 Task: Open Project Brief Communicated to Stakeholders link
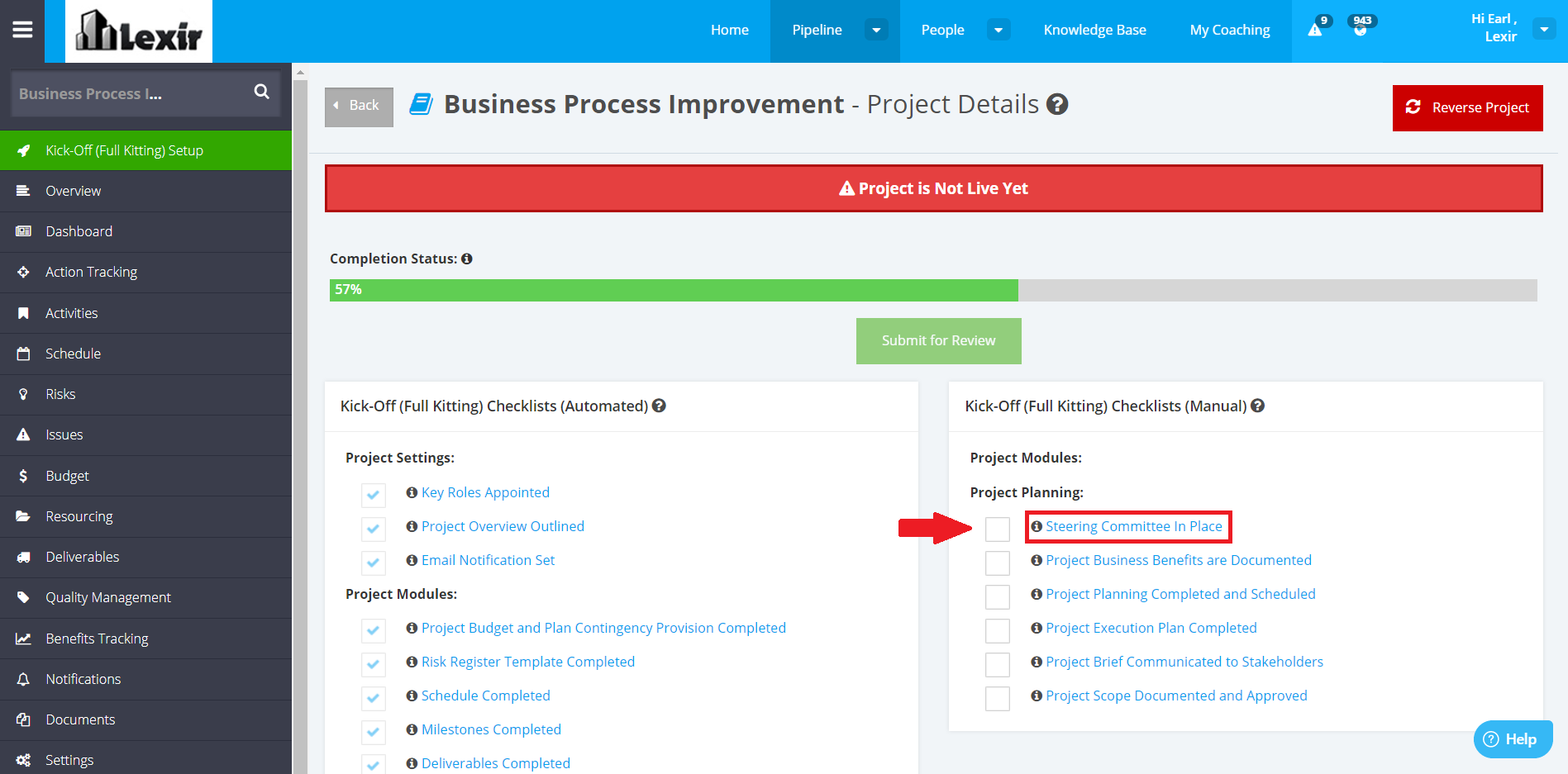point(1184,662)
